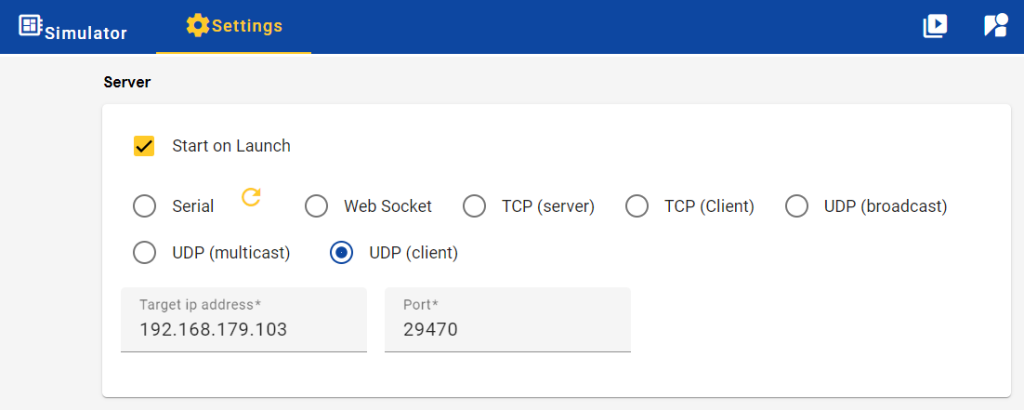Click the Start on Launch label text

click(231, 146)
